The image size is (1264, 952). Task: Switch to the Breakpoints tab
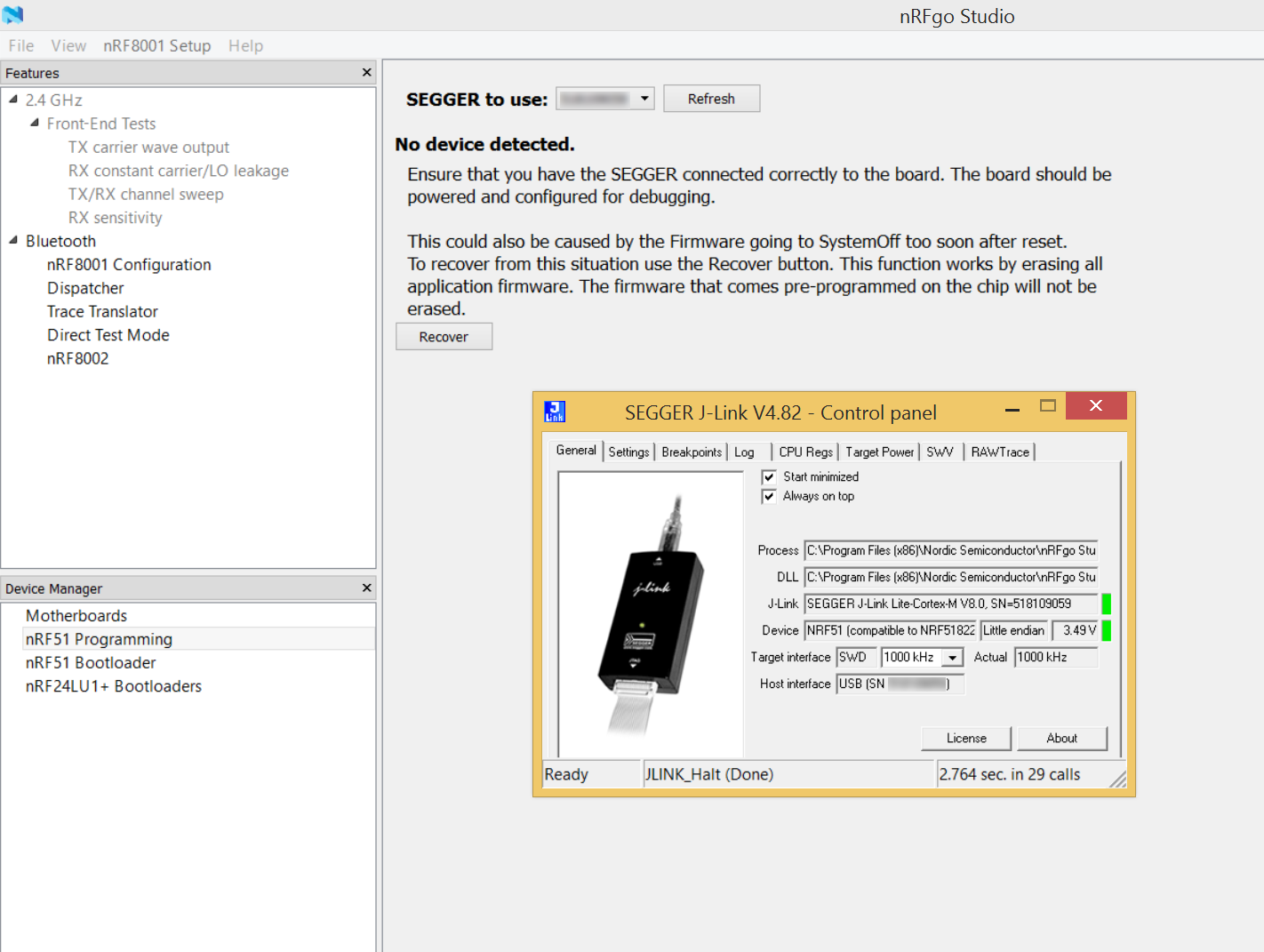[692, 452]
